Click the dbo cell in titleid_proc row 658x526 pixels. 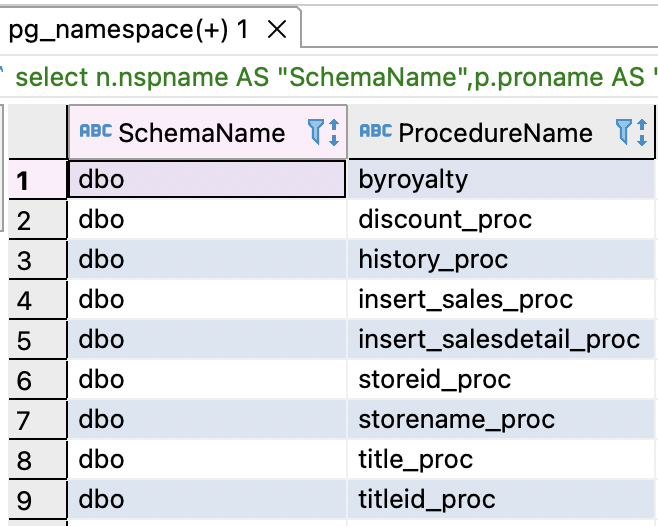(x=207, y=499)
